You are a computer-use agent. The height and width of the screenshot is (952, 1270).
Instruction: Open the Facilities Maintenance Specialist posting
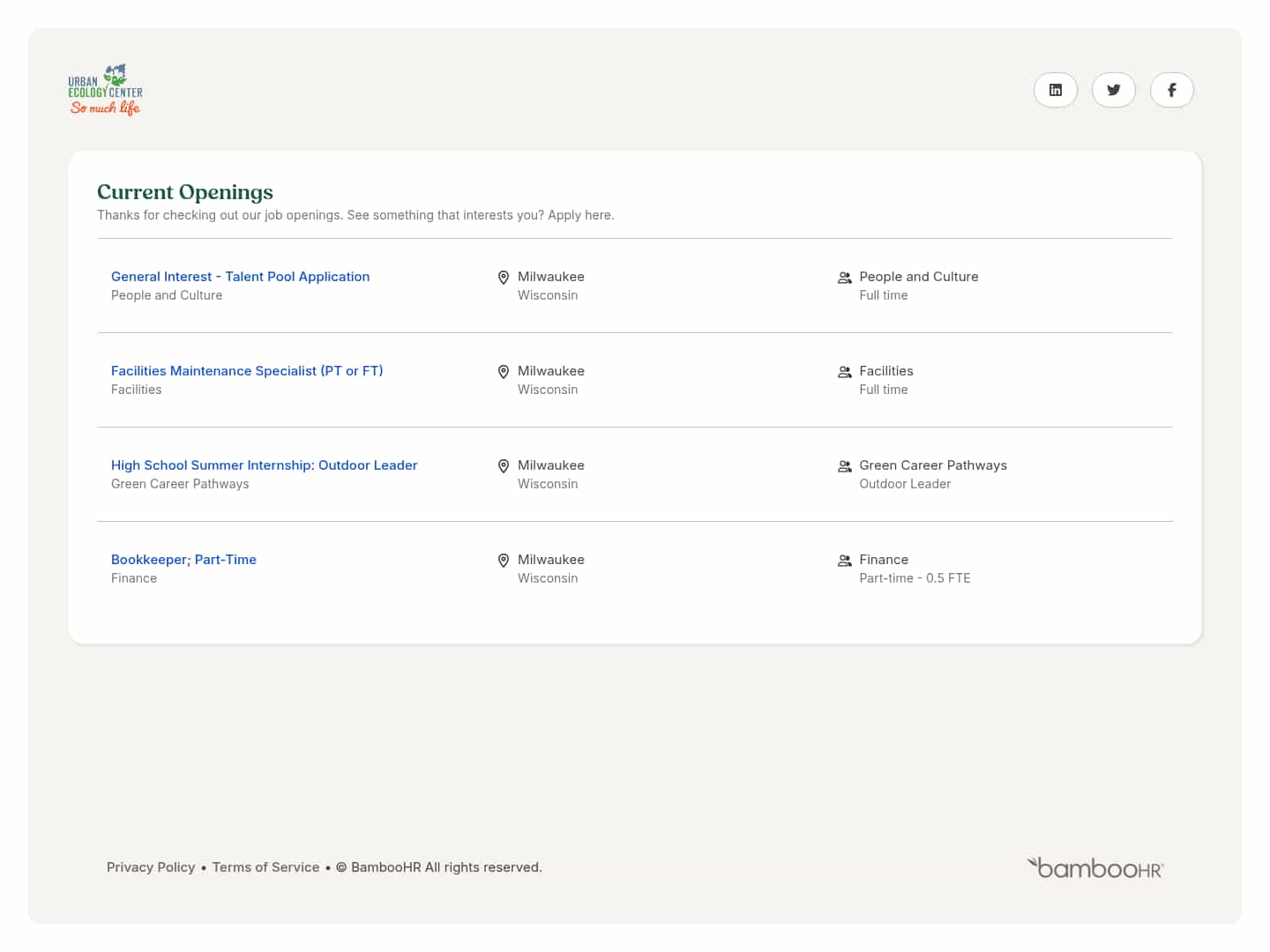pyautogui.click(x=247, y=370)
